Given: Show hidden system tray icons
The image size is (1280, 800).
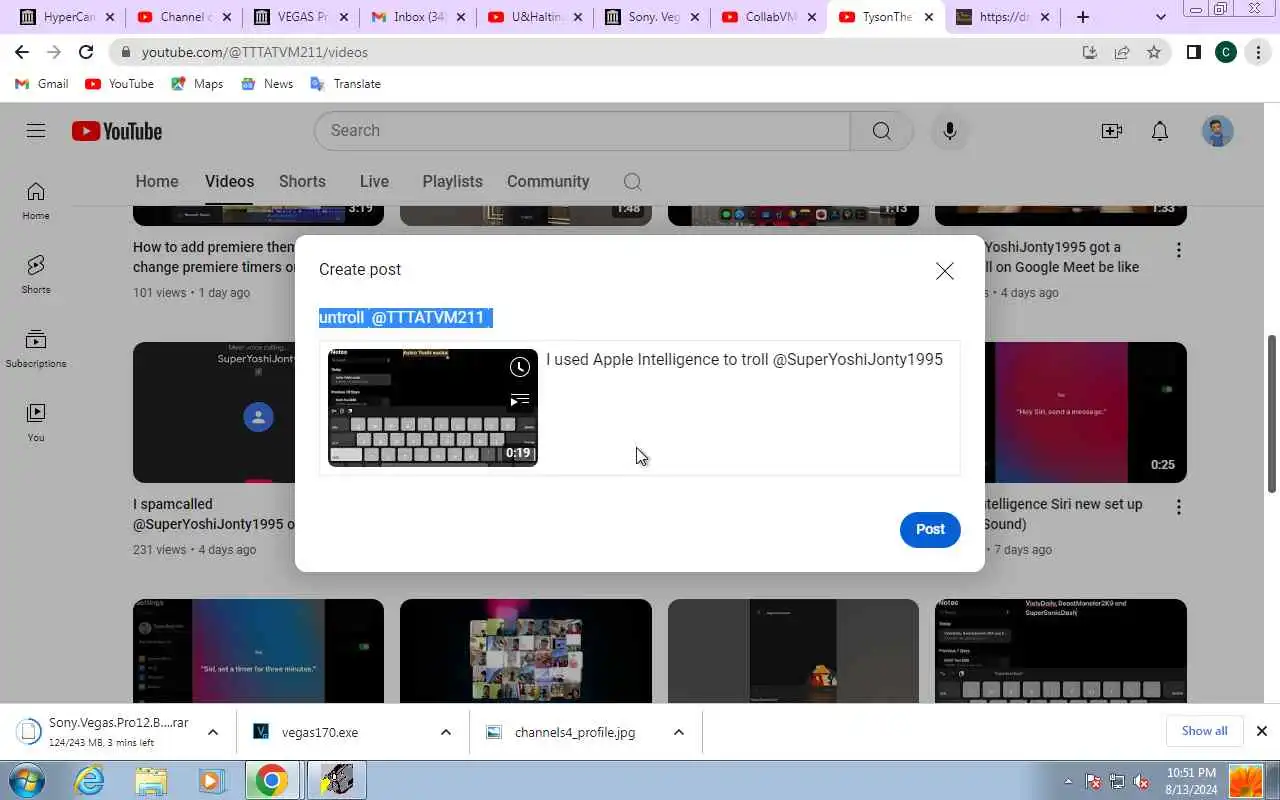Looking at the screenshot, I should (x=1068, y=781).
